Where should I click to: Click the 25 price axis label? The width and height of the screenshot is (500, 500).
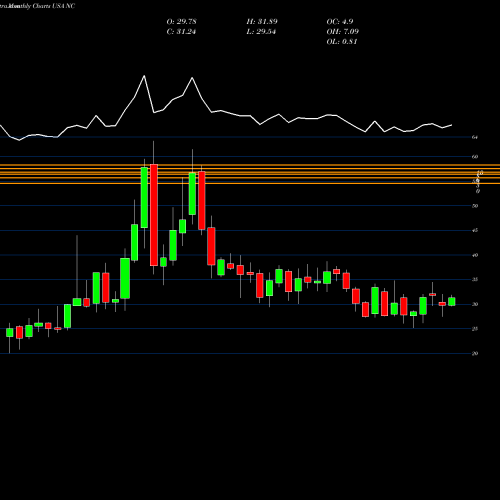click(475, 329)
